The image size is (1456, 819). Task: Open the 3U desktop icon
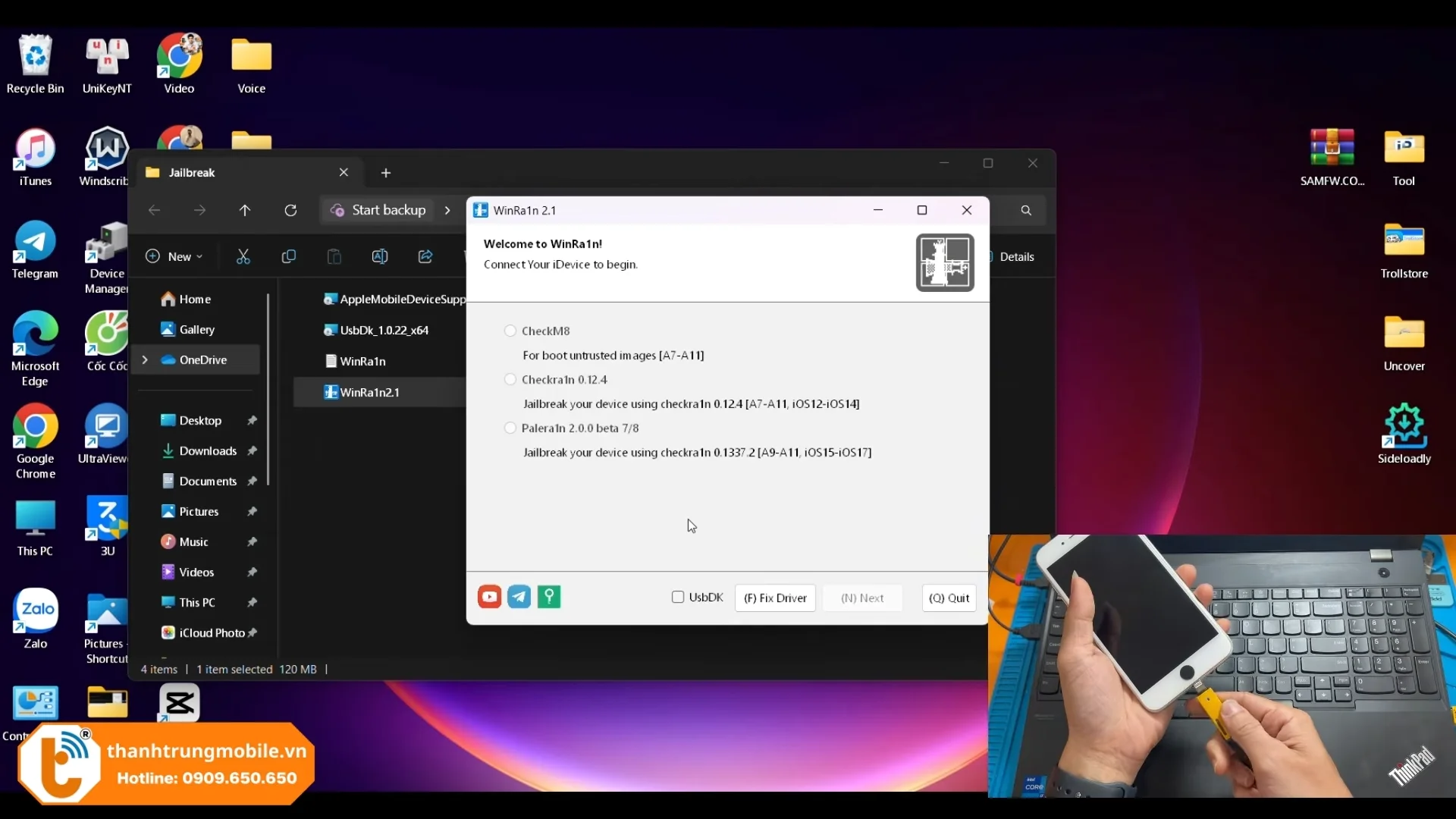tap(107, 526)
